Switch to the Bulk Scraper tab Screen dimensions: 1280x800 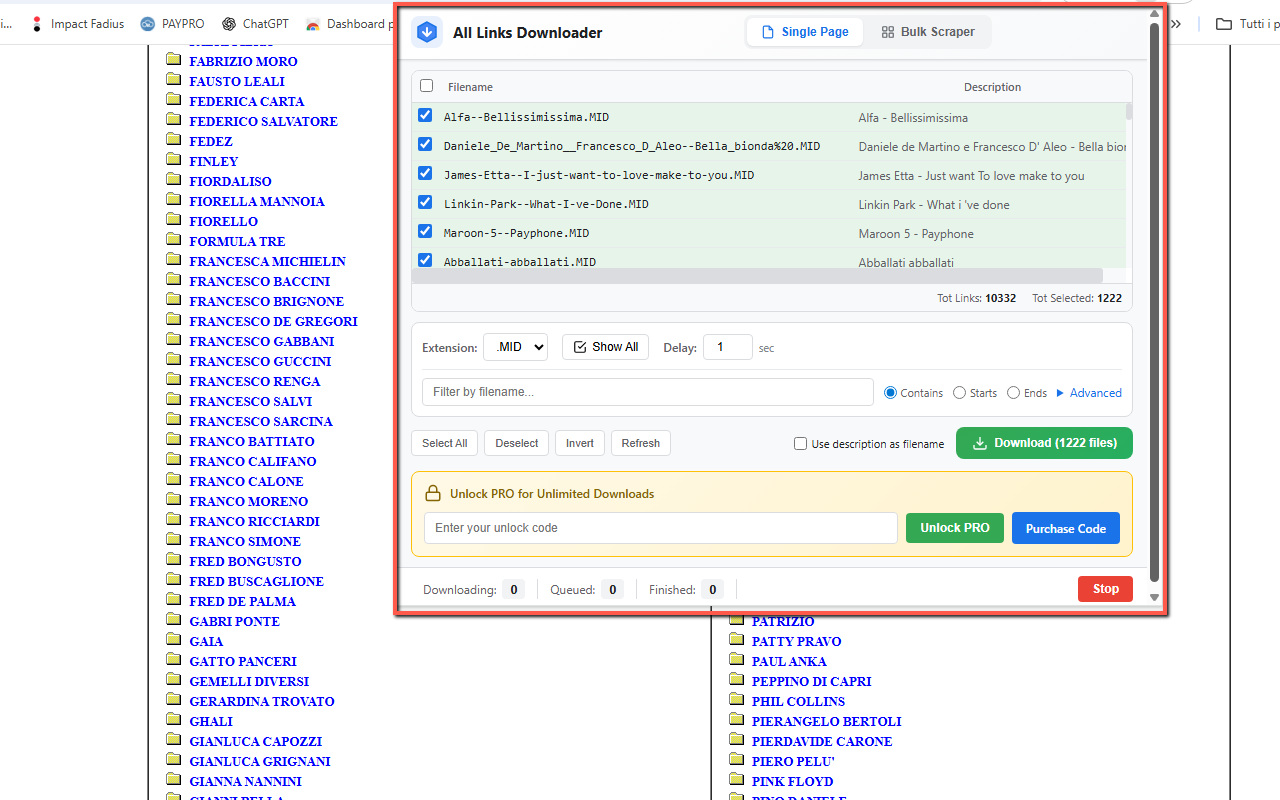[x=927, y=32]
